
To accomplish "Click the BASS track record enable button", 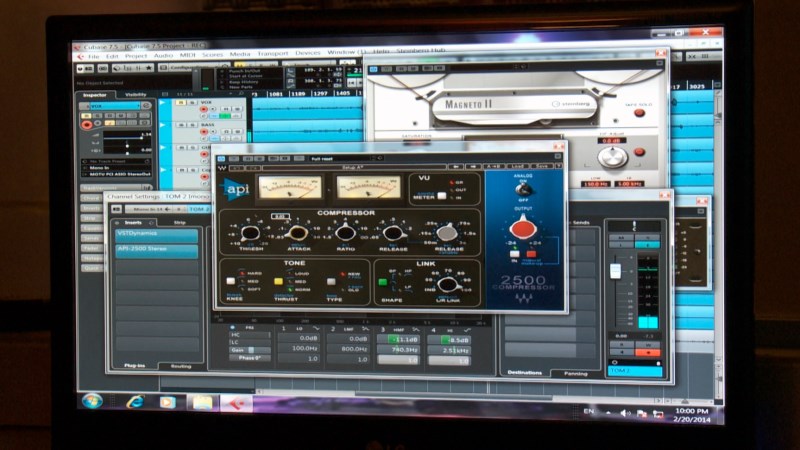I will [204, 132].
